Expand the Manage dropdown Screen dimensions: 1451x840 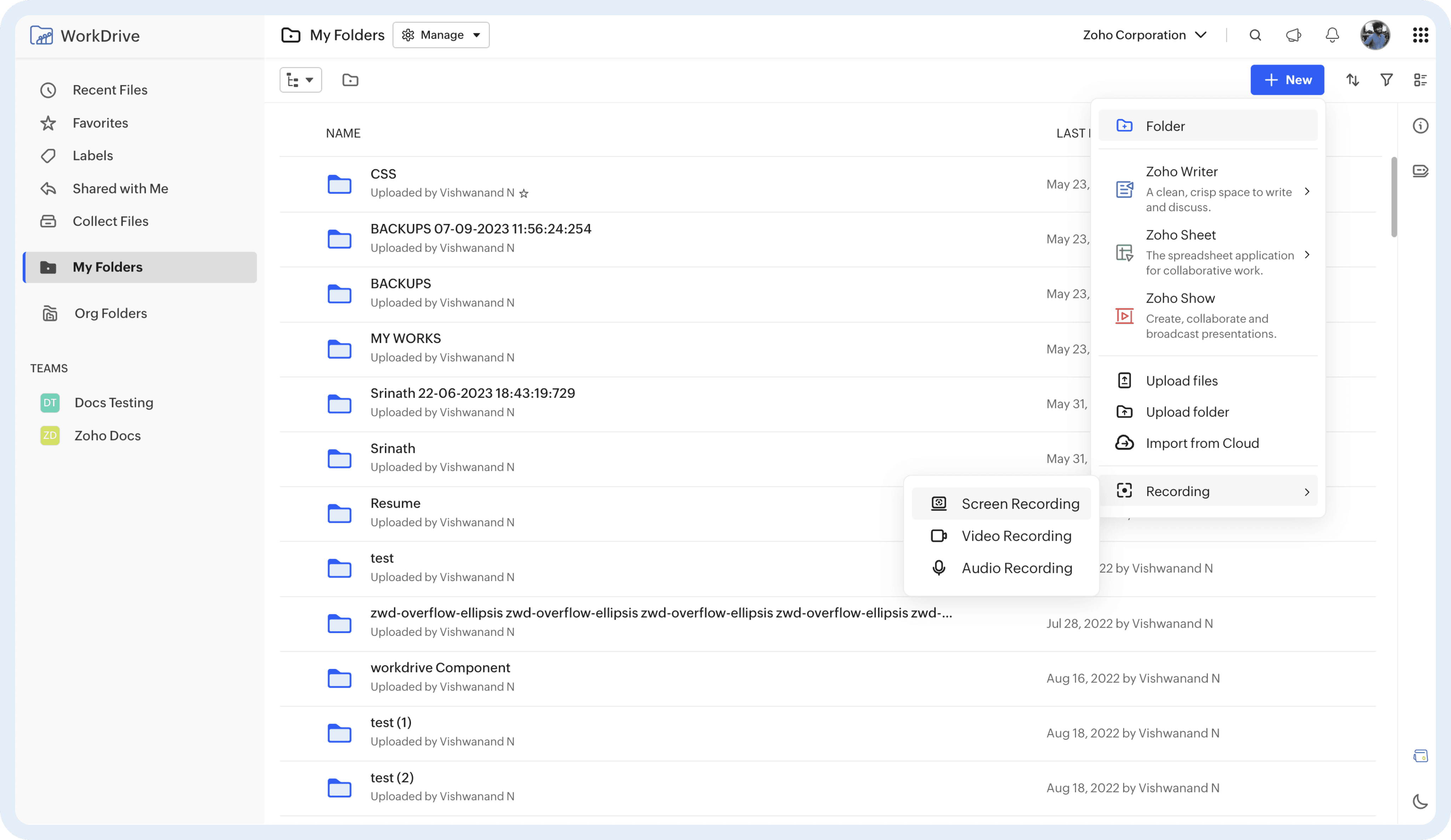tap(441, 35)
